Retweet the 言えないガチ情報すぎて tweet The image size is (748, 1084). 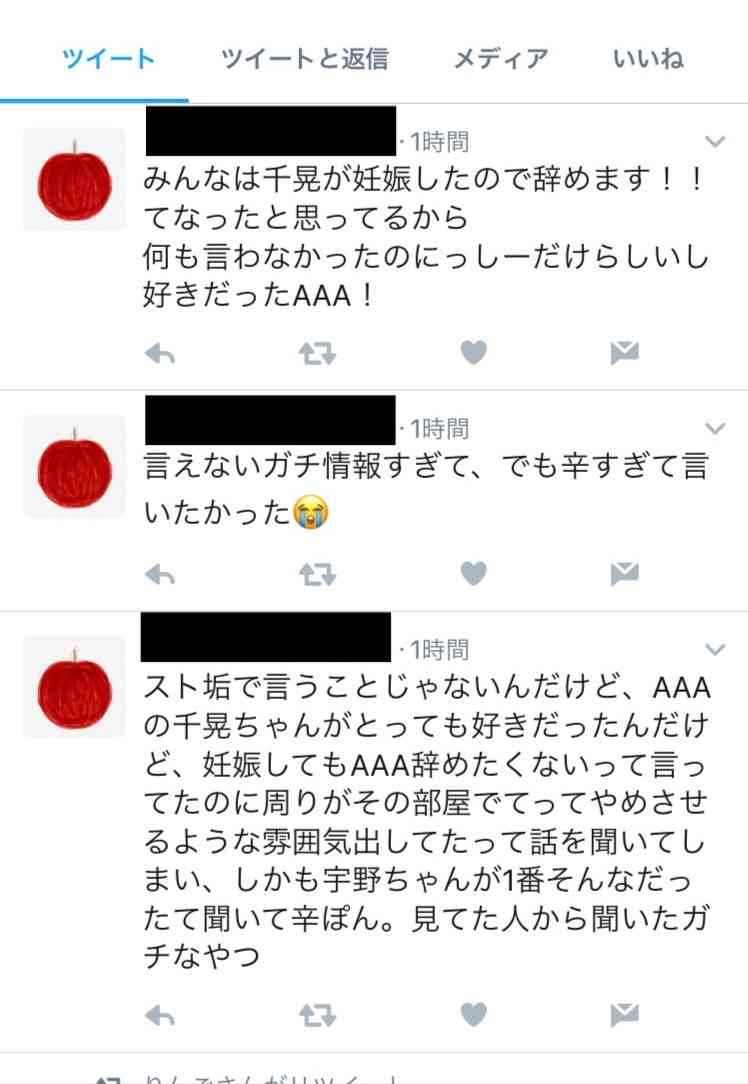[317, 574]
